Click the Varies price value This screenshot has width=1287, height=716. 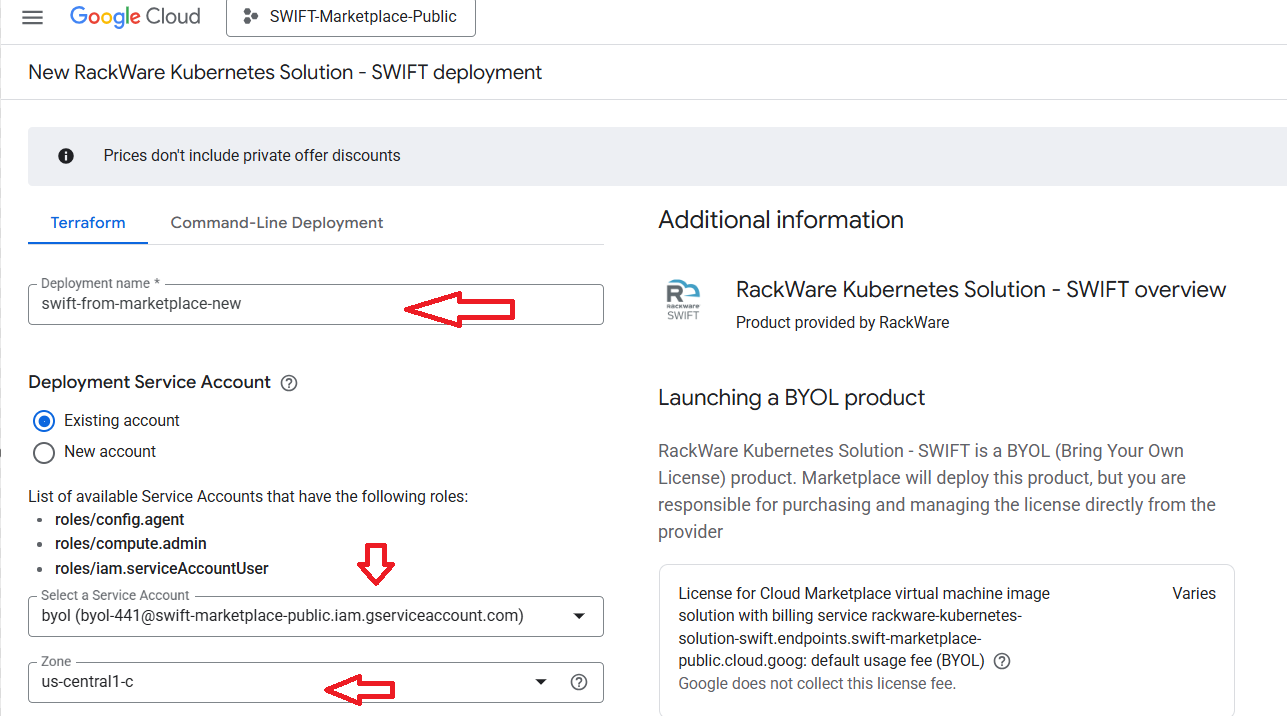point(1194,593)
